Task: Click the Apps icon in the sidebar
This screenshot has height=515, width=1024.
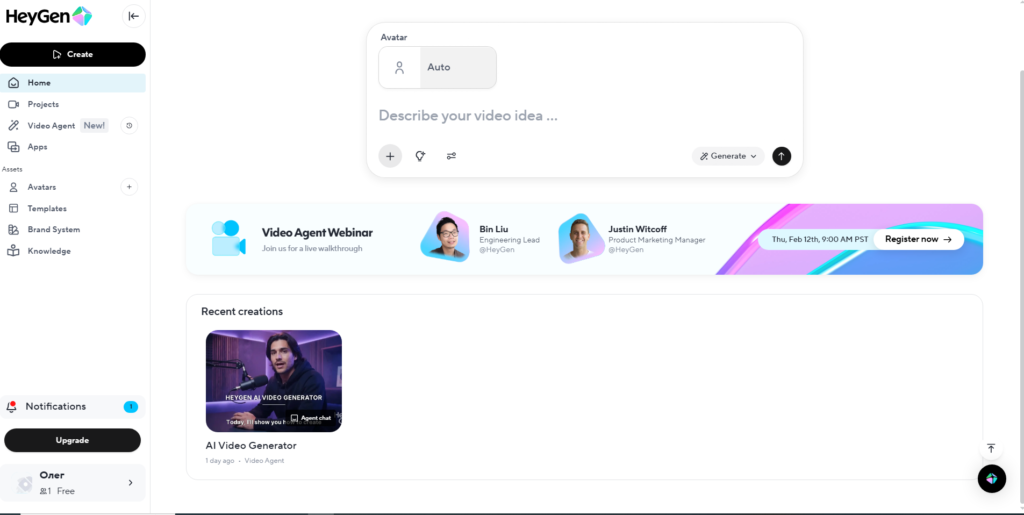Action: pos(13,147)
